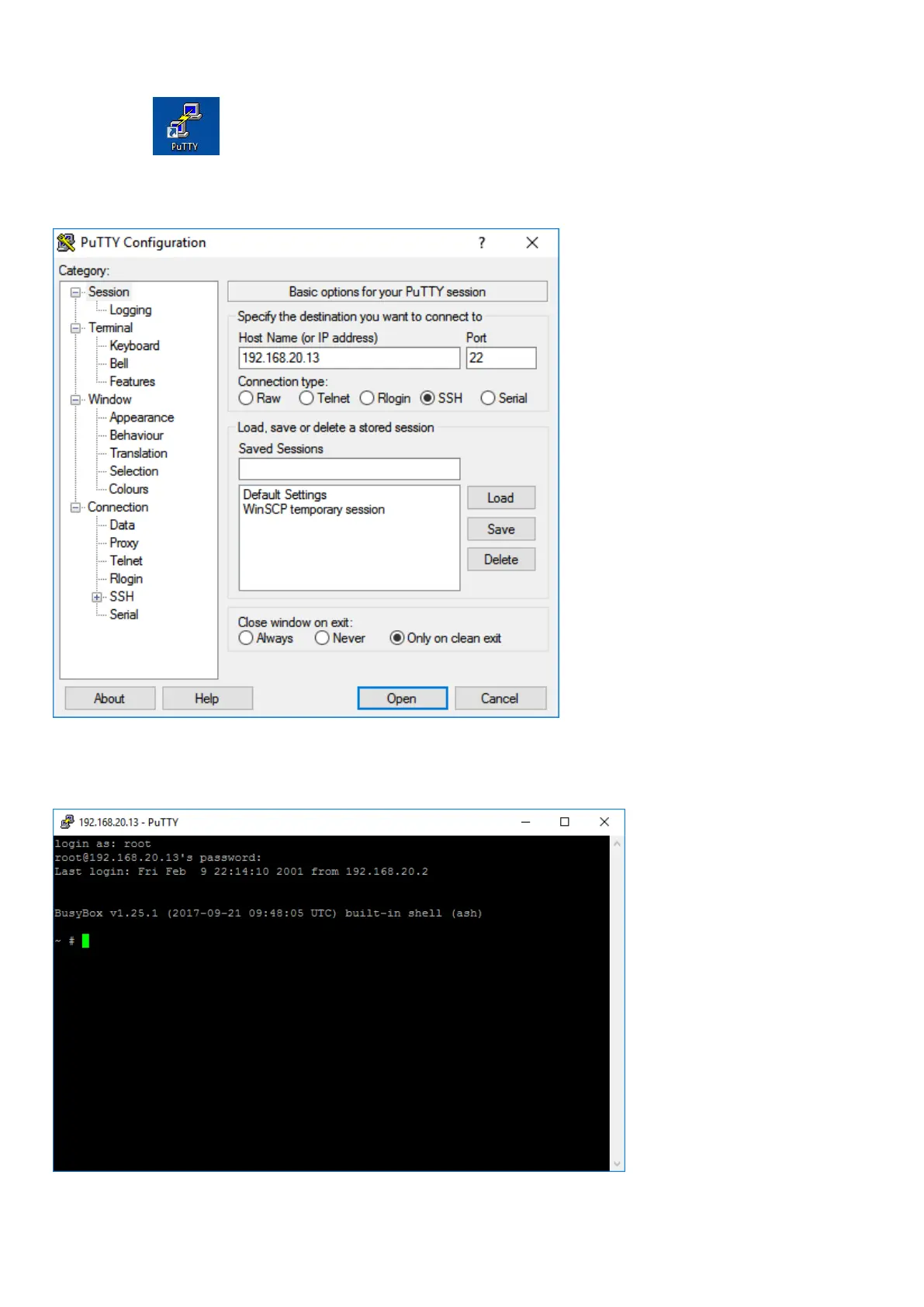Open the Colours settings category
The width and height of the screenshot is (924, 1307).
point(128,489)
